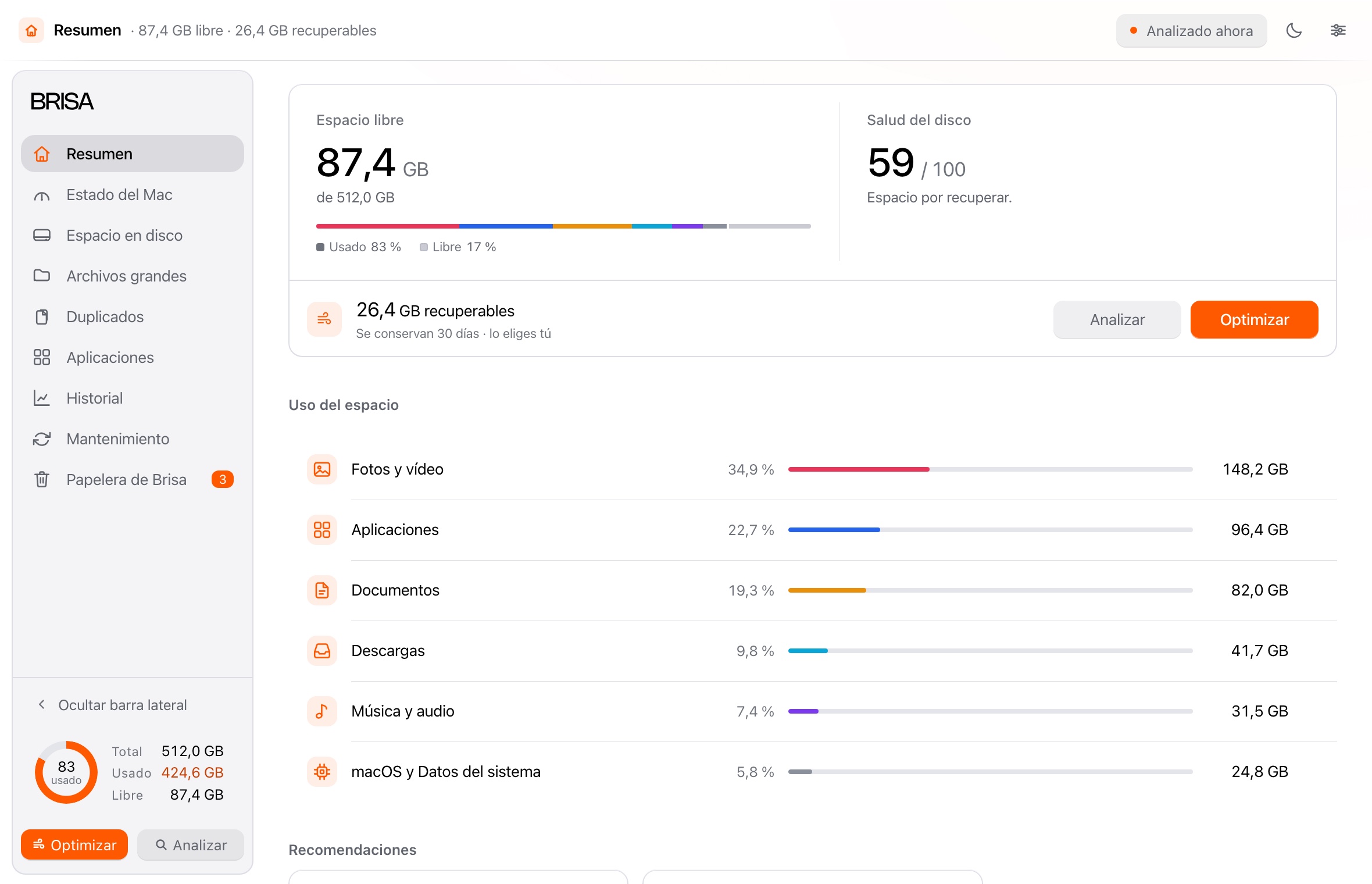The height and width of the screenshot is (884, 1372).
Task: Click the badge showing 3 trash items
Action: 223,479
